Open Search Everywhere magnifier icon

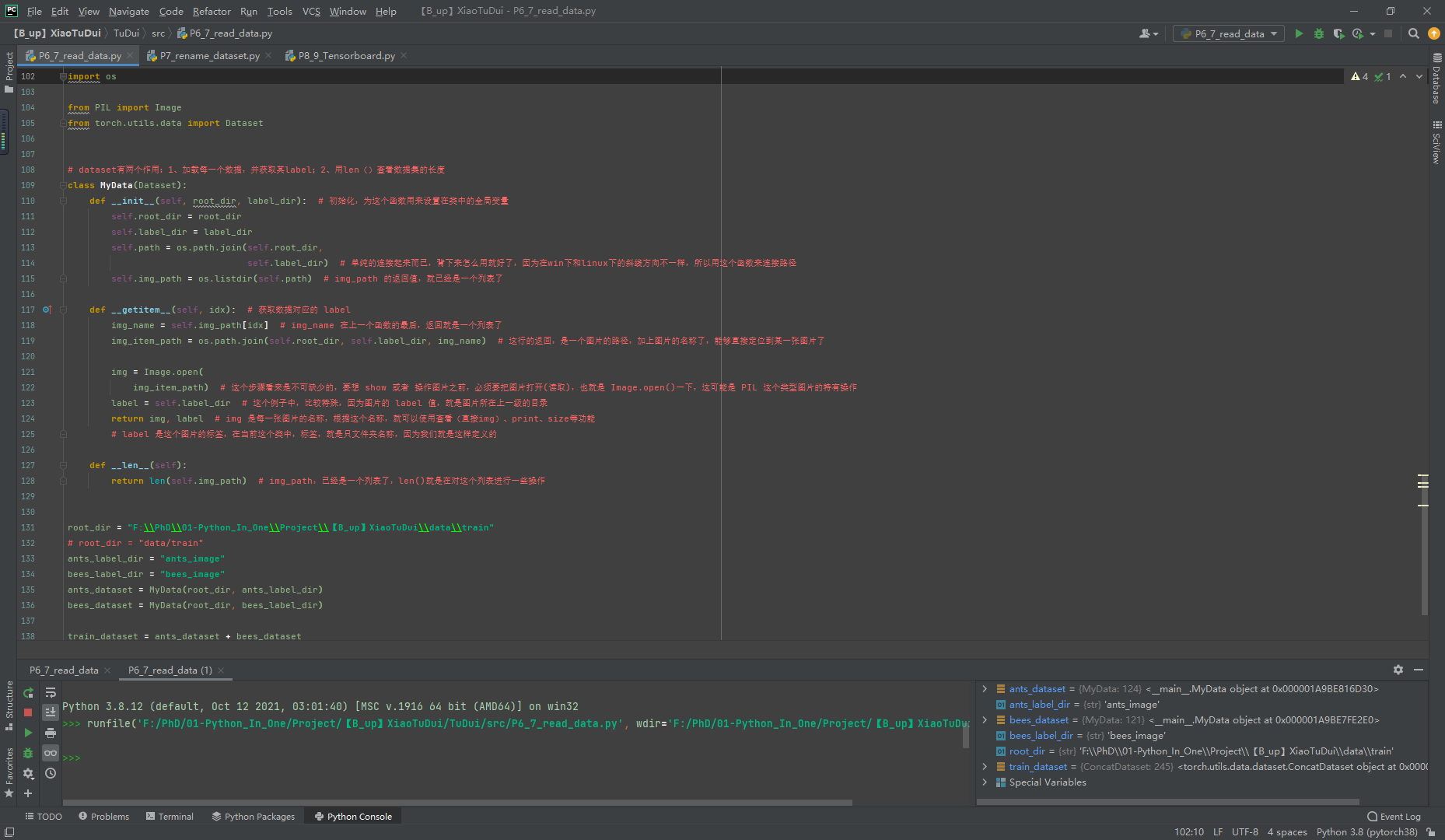pyautogui.click(x=1414, y=33)
